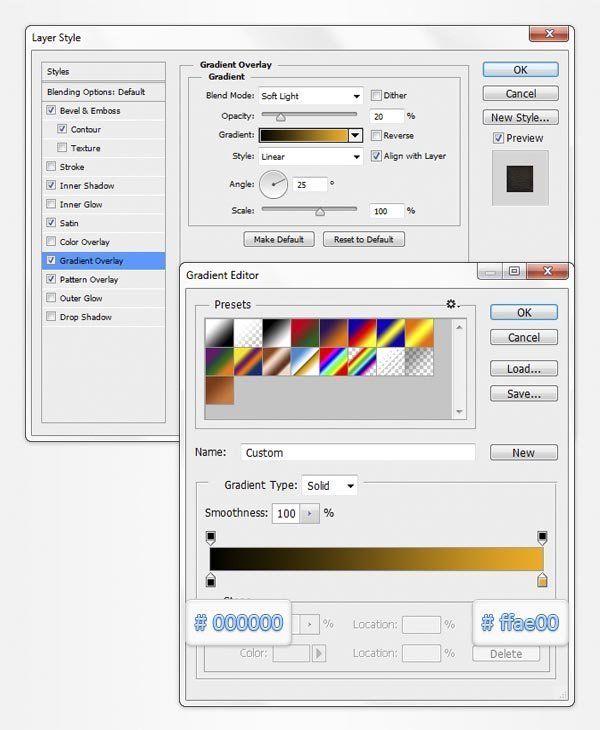Screen dimensions: 600x730
Task: Click the upper-right opacity stop
Action: point(542,538)
